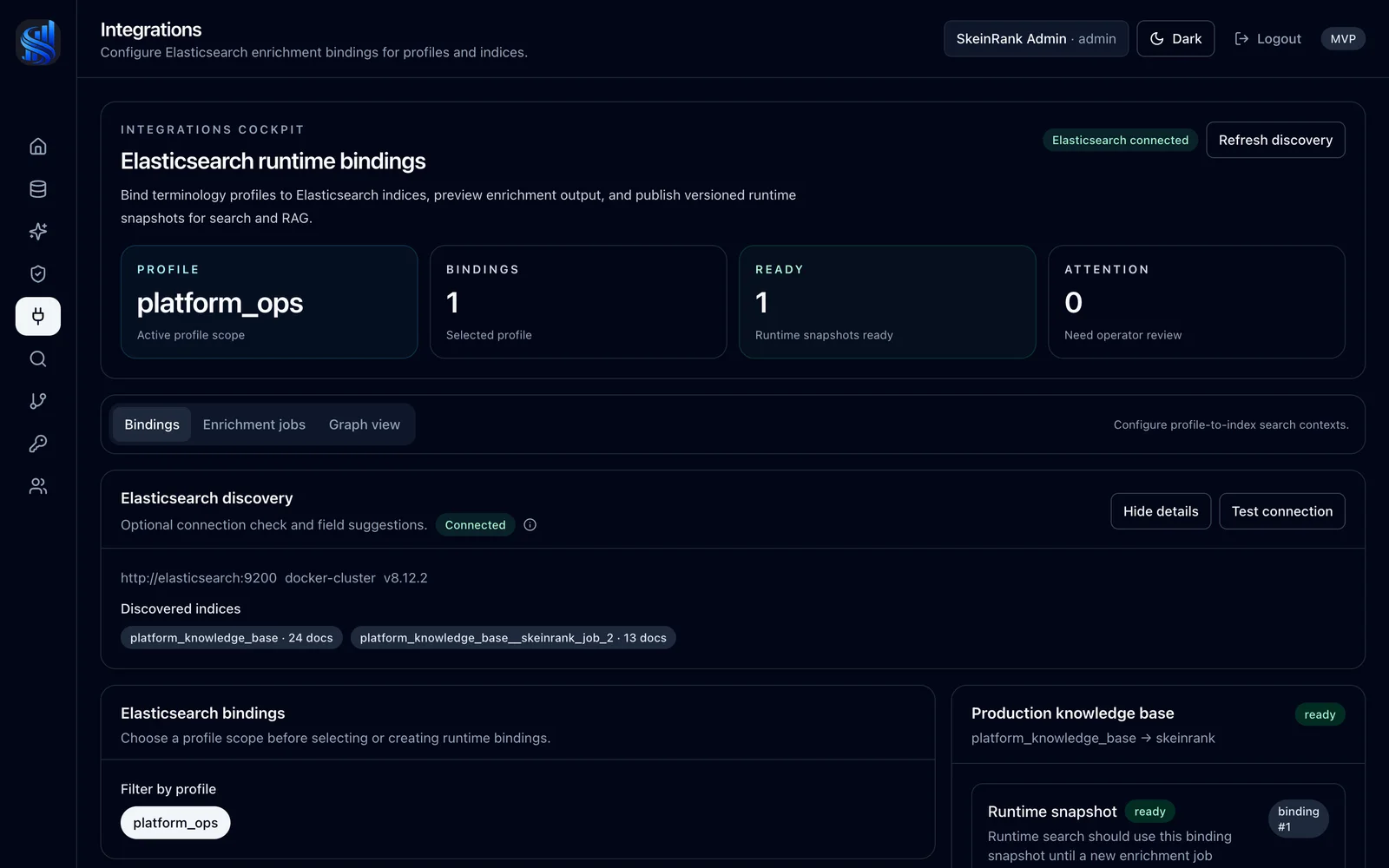Click the platform_knowledge_base__skeinrank_job_2 index chip
Viewport: 1389px width, 868px height.
pos(513,638)
